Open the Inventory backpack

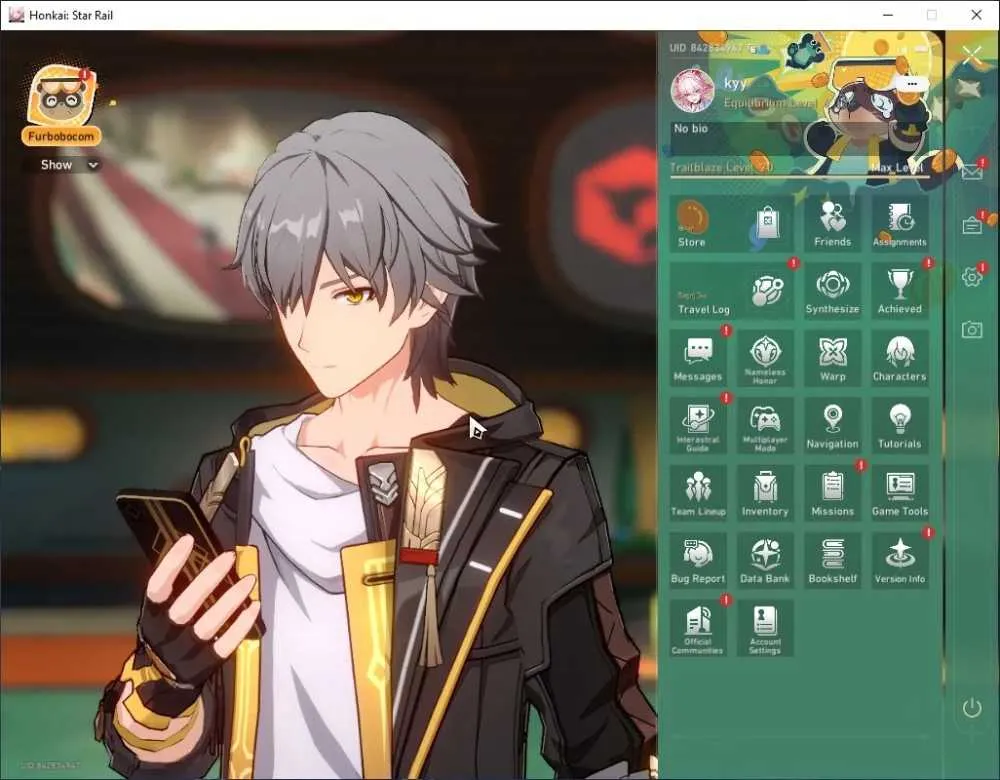765,494
